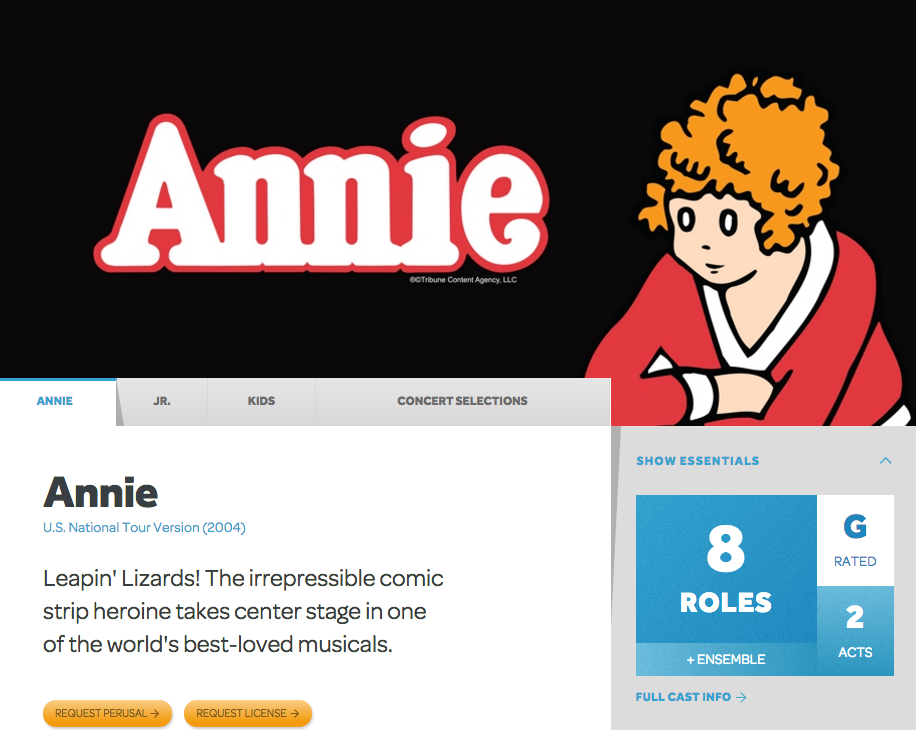
Task: Click the Request Perusal button
Action: point(107,713)
